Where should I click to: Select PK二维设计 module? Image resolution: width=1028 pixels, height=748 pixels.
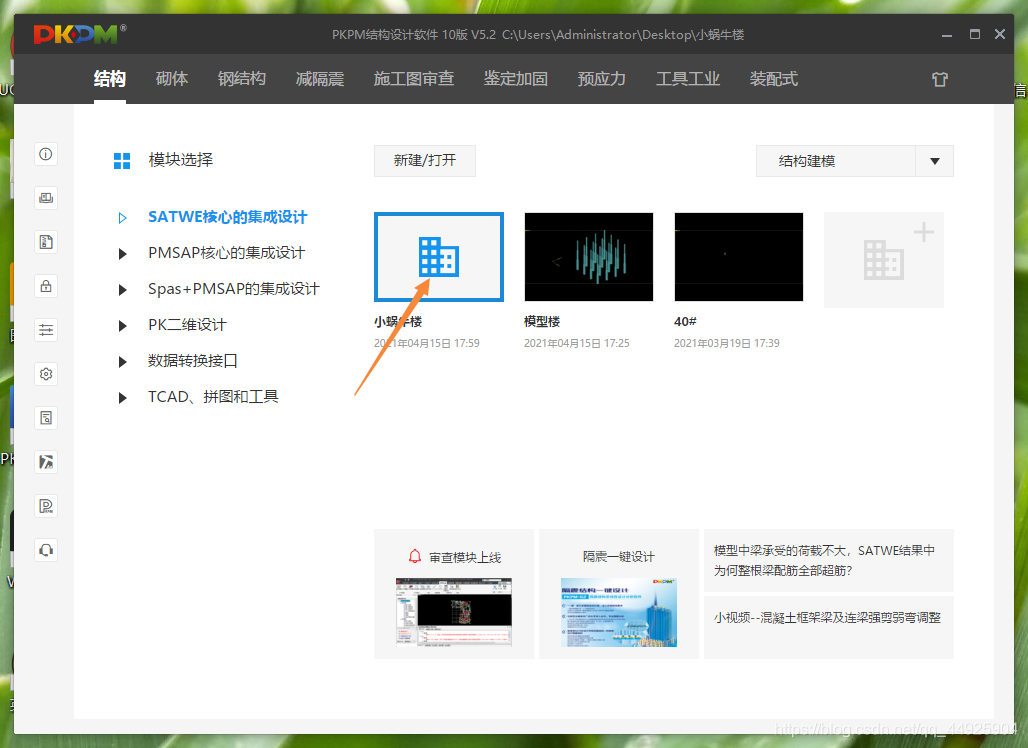(188, 325)
